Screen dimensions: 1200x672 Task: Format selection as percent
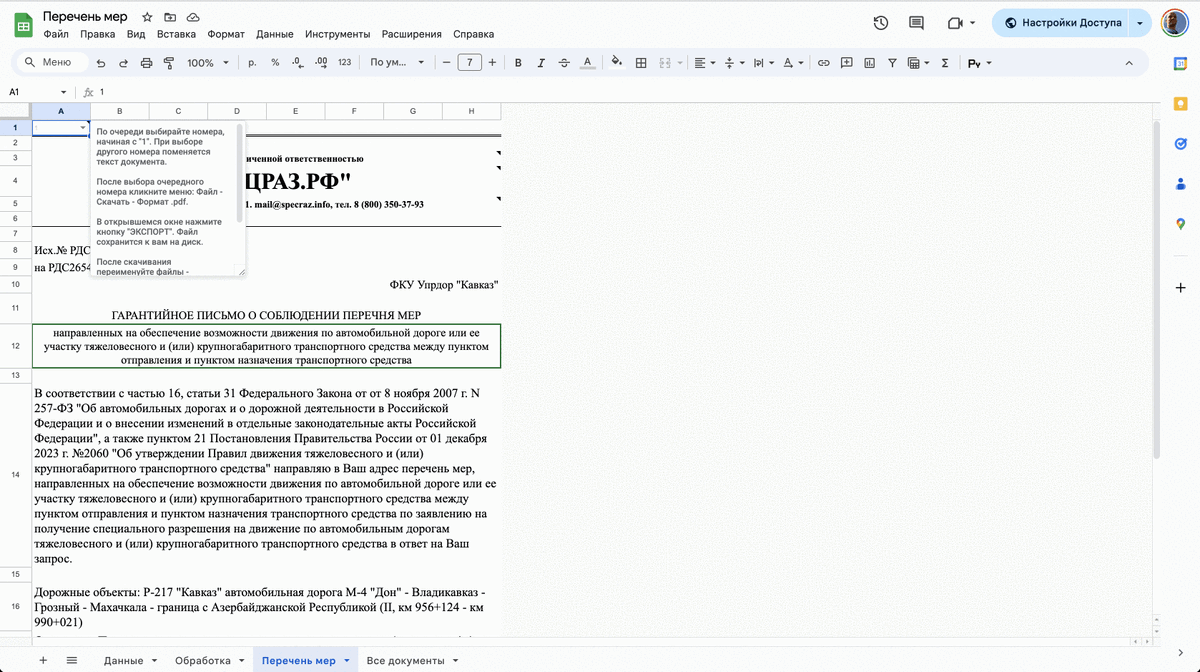pyautogui.click(x=275, y=63)
